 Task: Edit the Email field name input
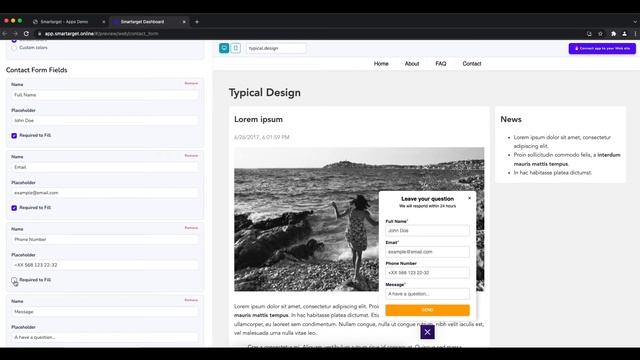click(x=105, y=167)
